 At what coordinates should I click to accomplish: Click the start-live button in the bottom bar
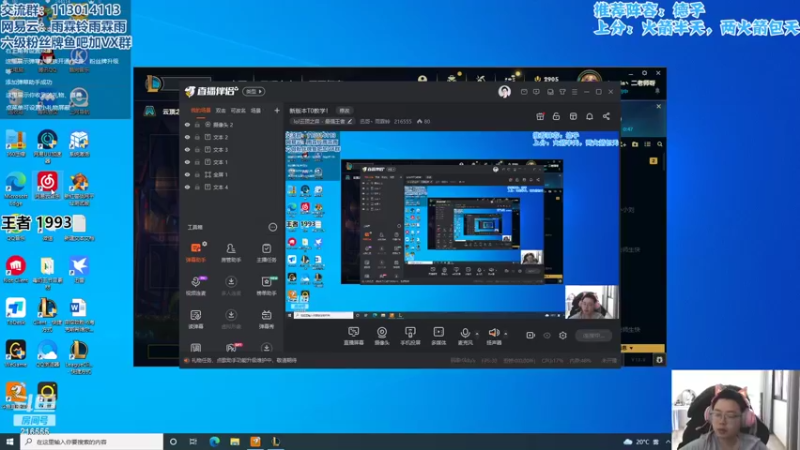(593, 335)
